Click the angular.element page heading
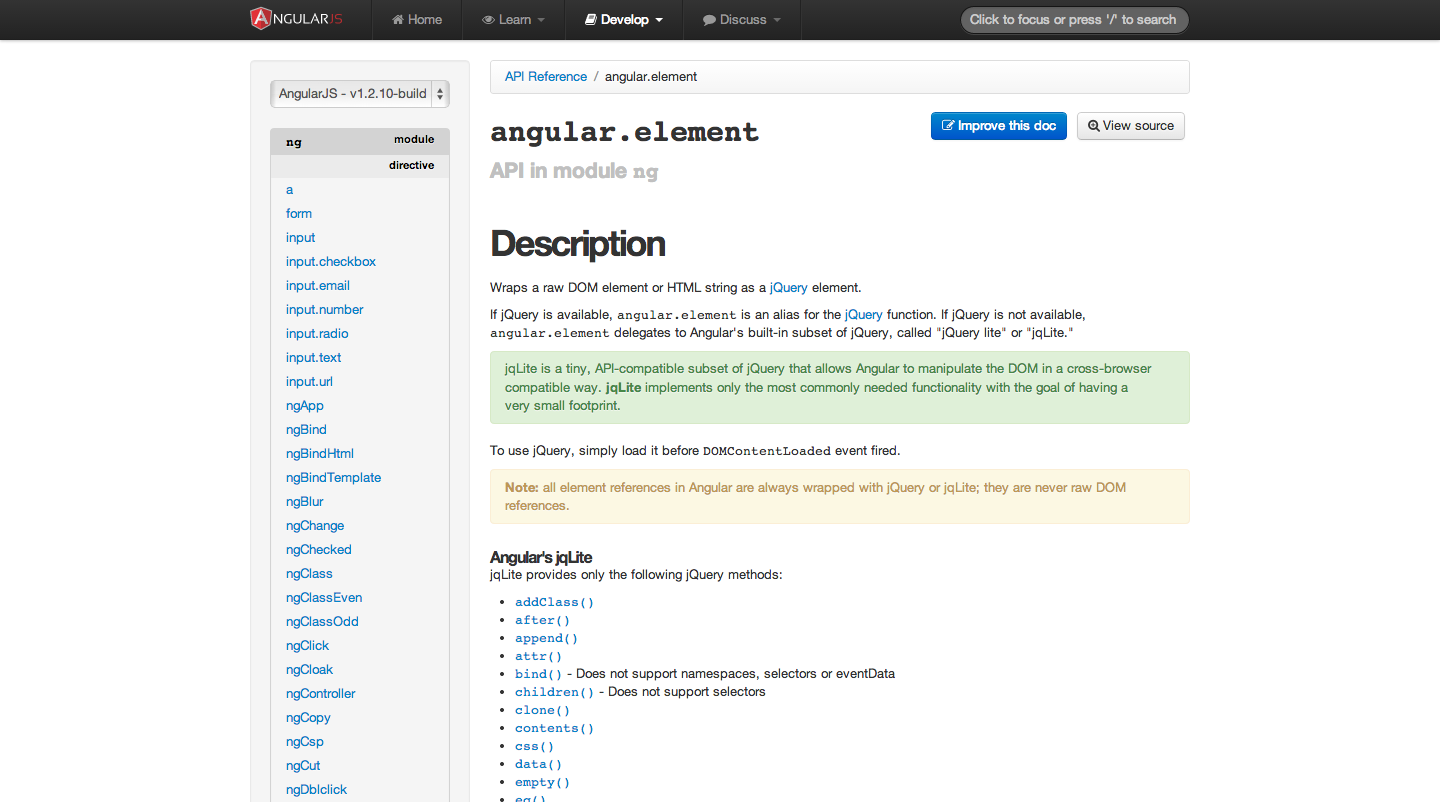This screenshot has width=1440, height=802. [x=625, y=132]
